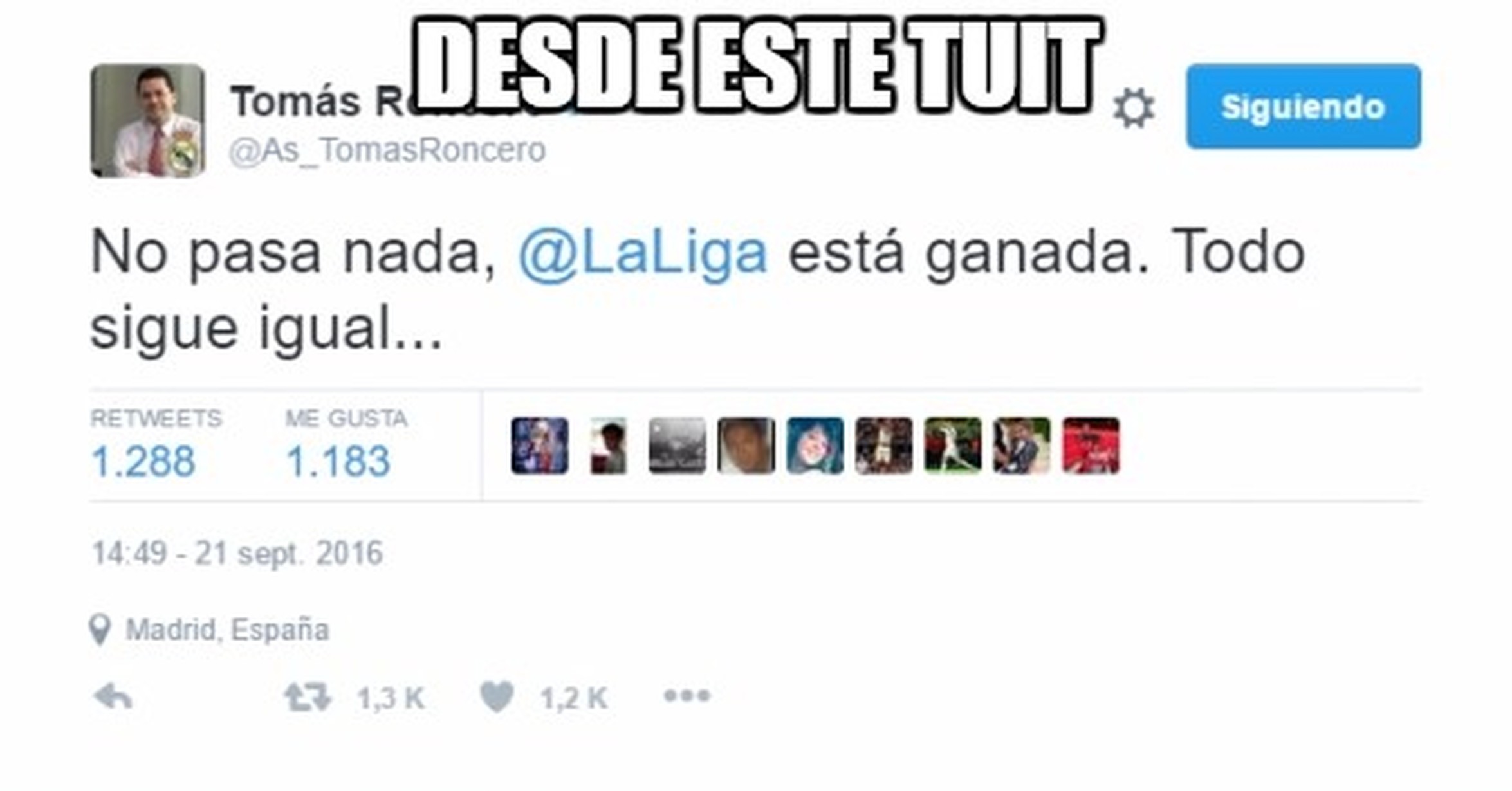This screenshot has width=1512, height=791.
Task: Click the reply arrow icon
Action: click(x=113, y=697)
